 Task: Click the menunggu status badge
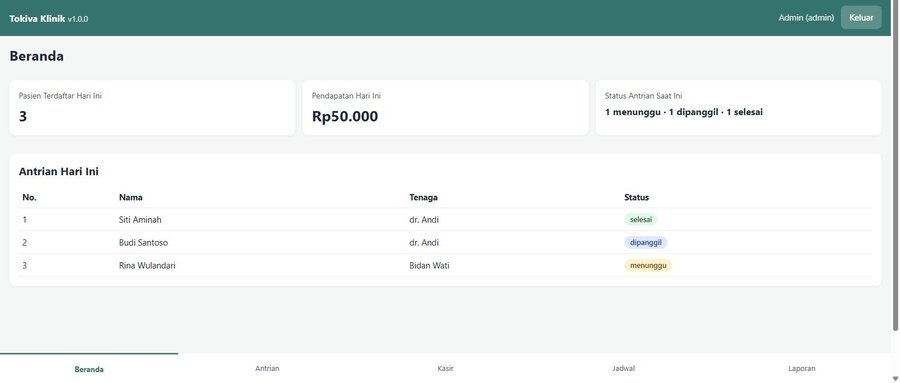pos(648,265)
